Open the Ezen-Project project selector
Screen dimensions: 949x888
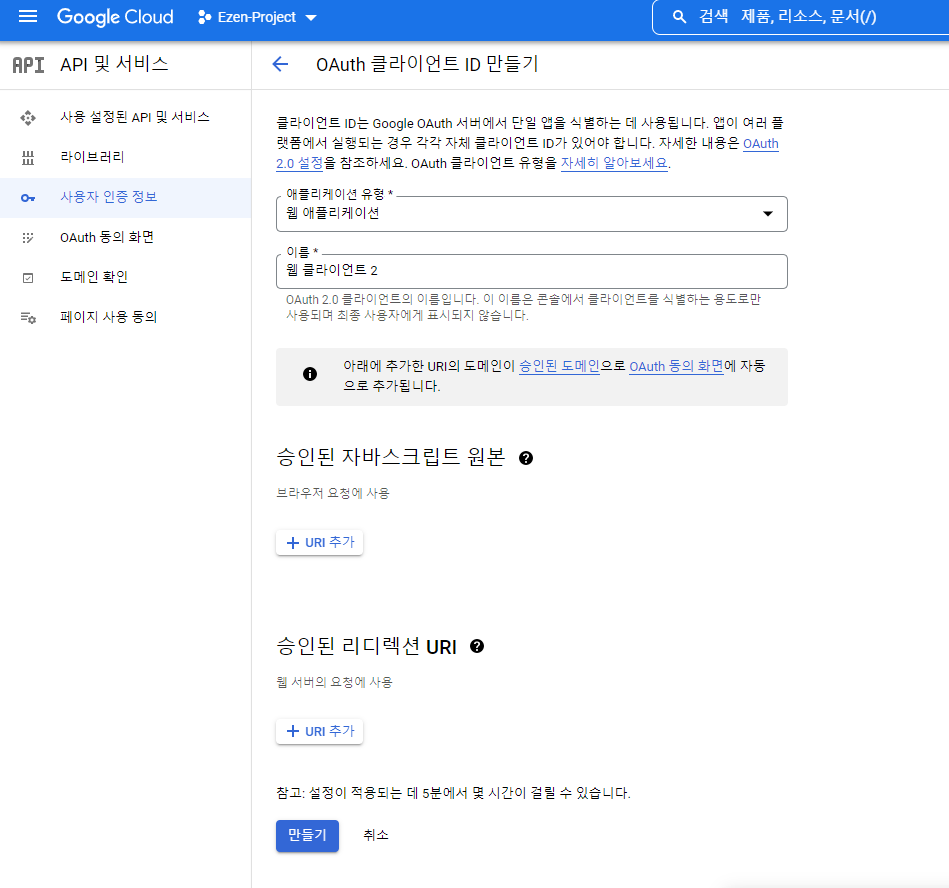(257, 18)
